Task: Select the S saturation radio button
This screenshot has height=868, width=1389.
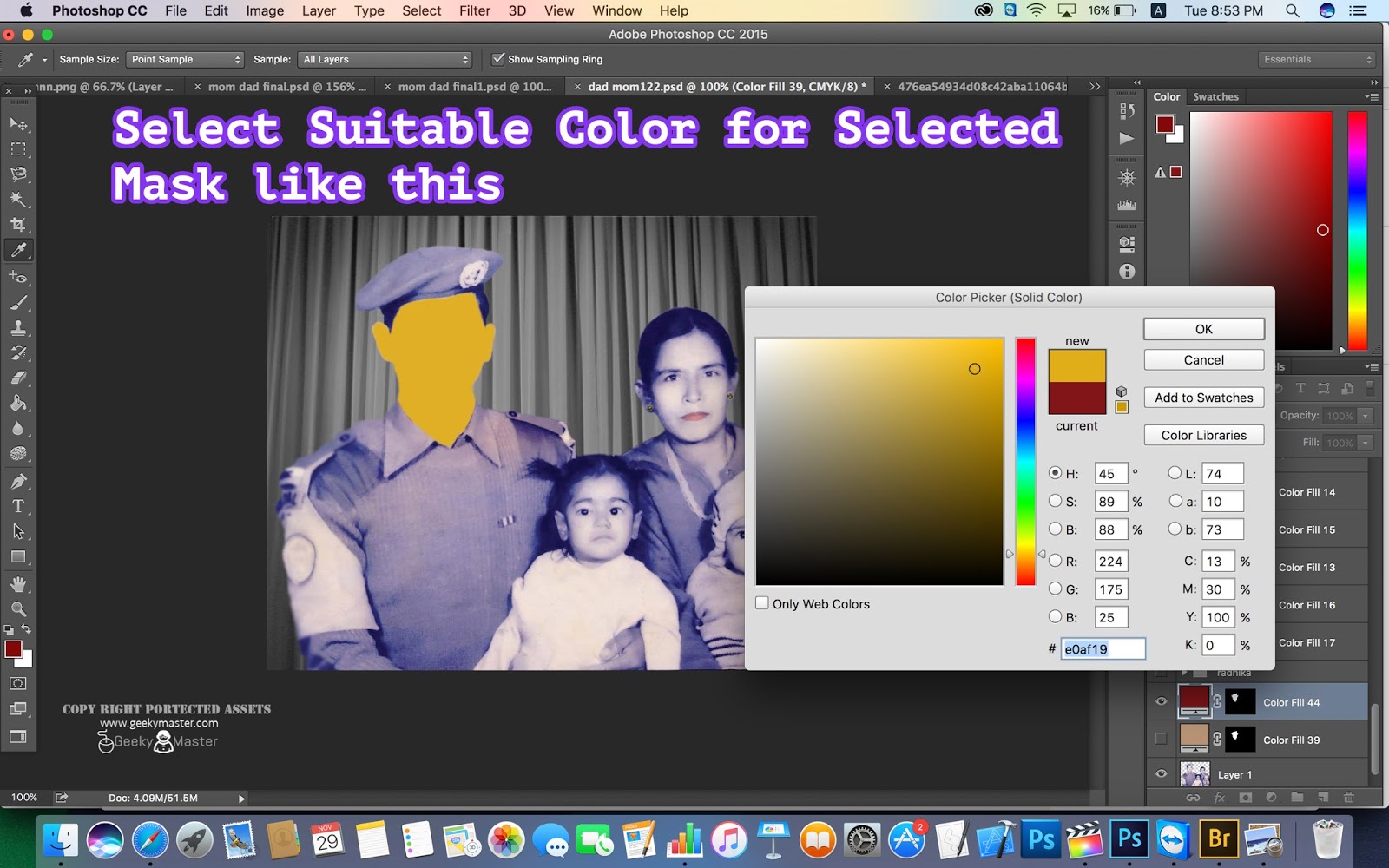Action: [1055, 501]
